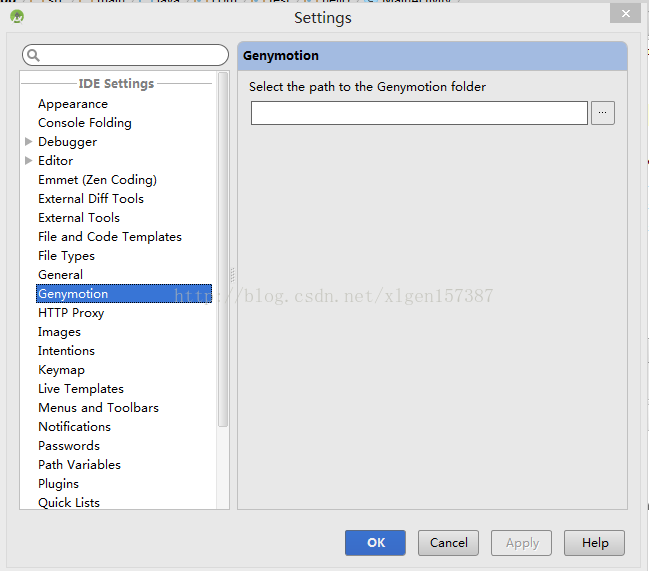Expand the Debugger settings node
The image size is (649, 571).
(x=29, y=142)
